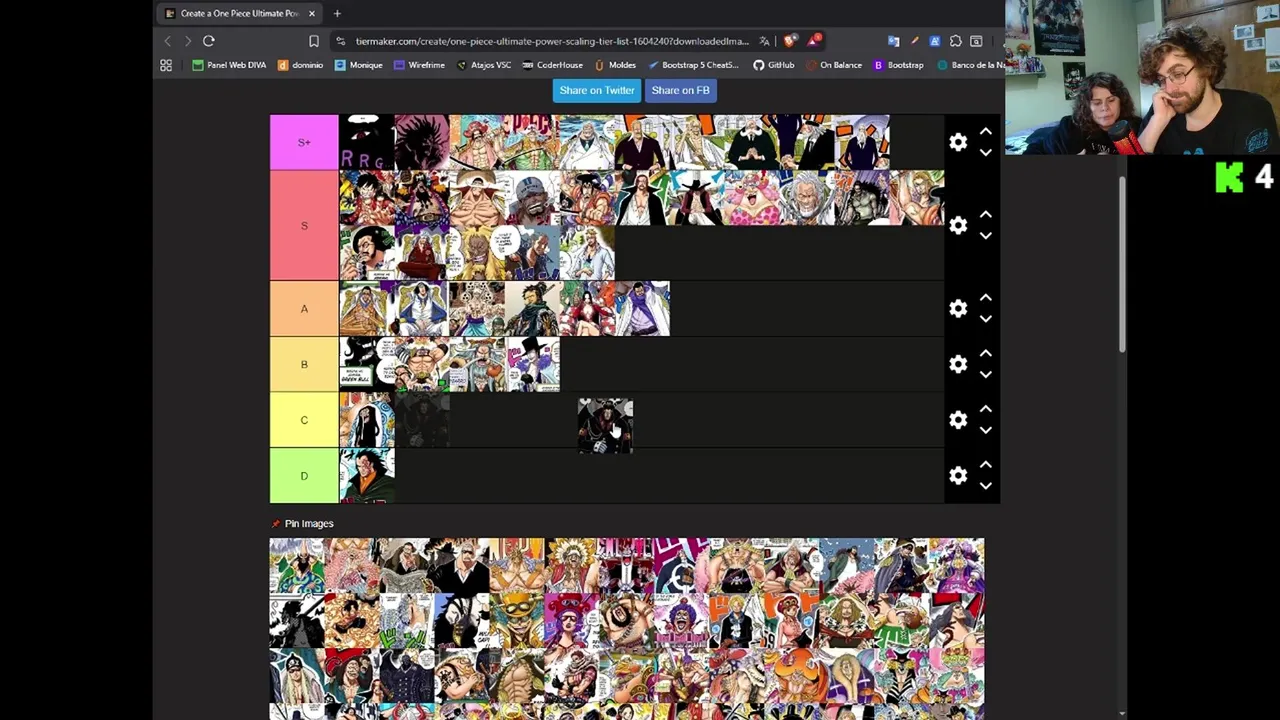Select first character image in S+ tier

(x=367, y=142)
